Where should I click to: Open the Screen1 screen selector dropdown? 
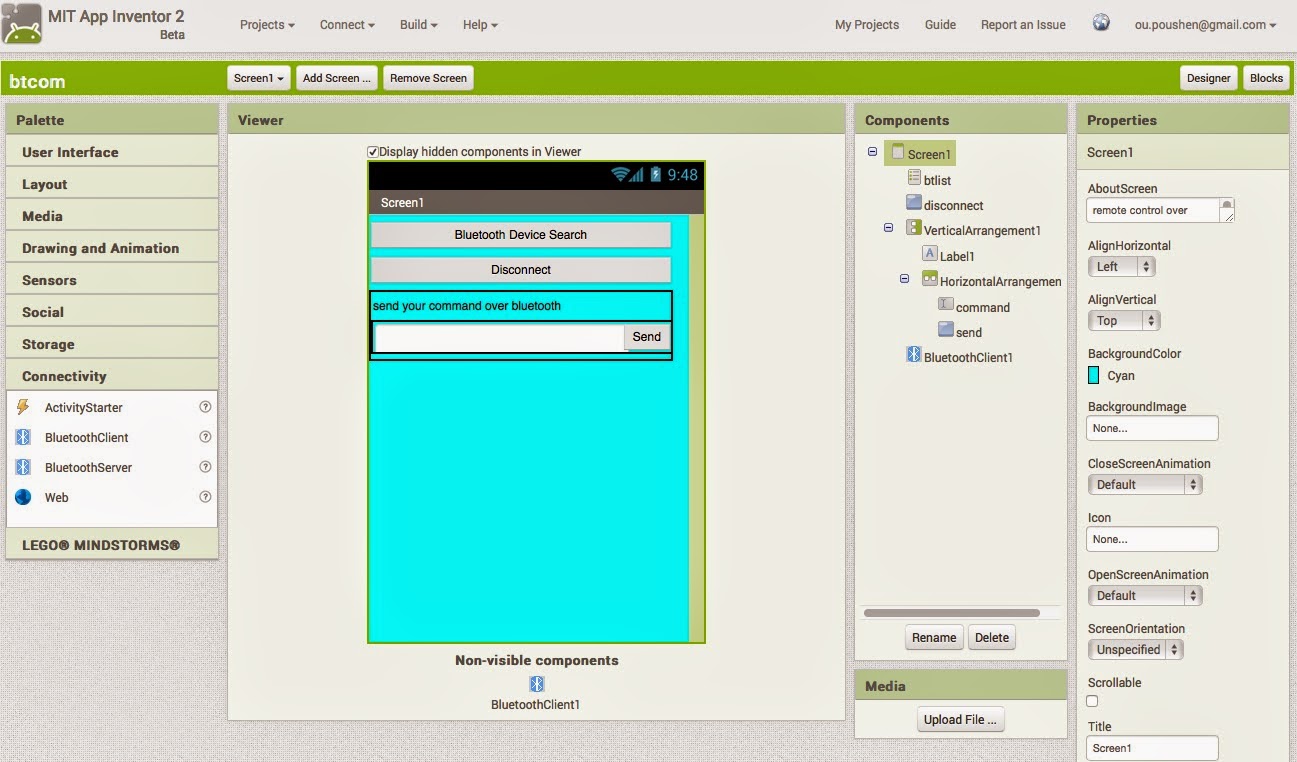[259, 78]
